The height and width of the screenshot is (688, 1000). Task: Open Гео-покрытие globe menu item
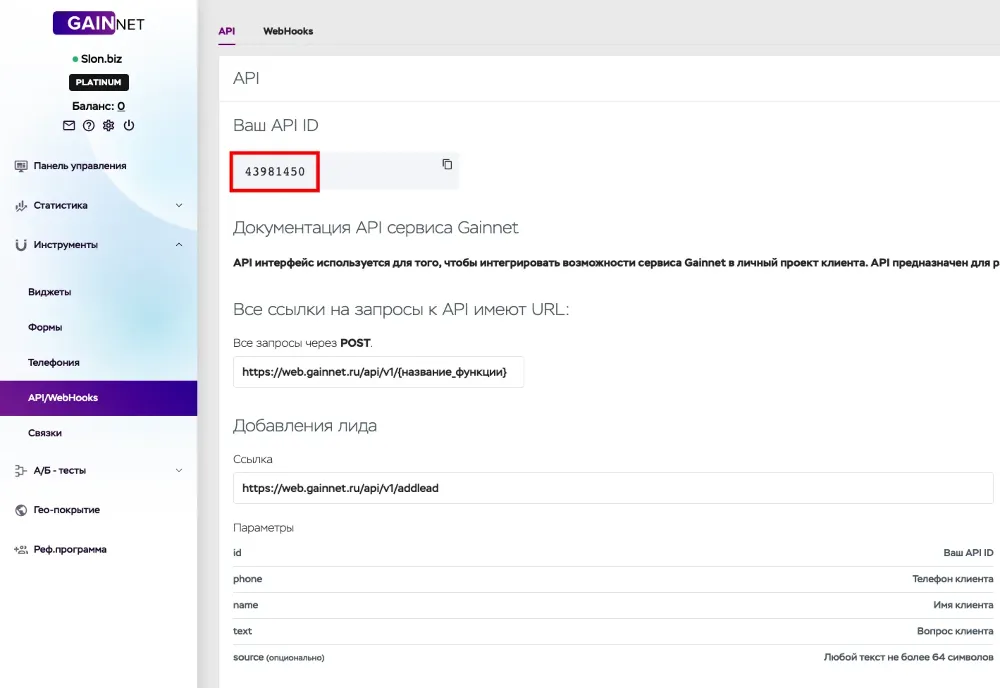(x=66, y=510)
